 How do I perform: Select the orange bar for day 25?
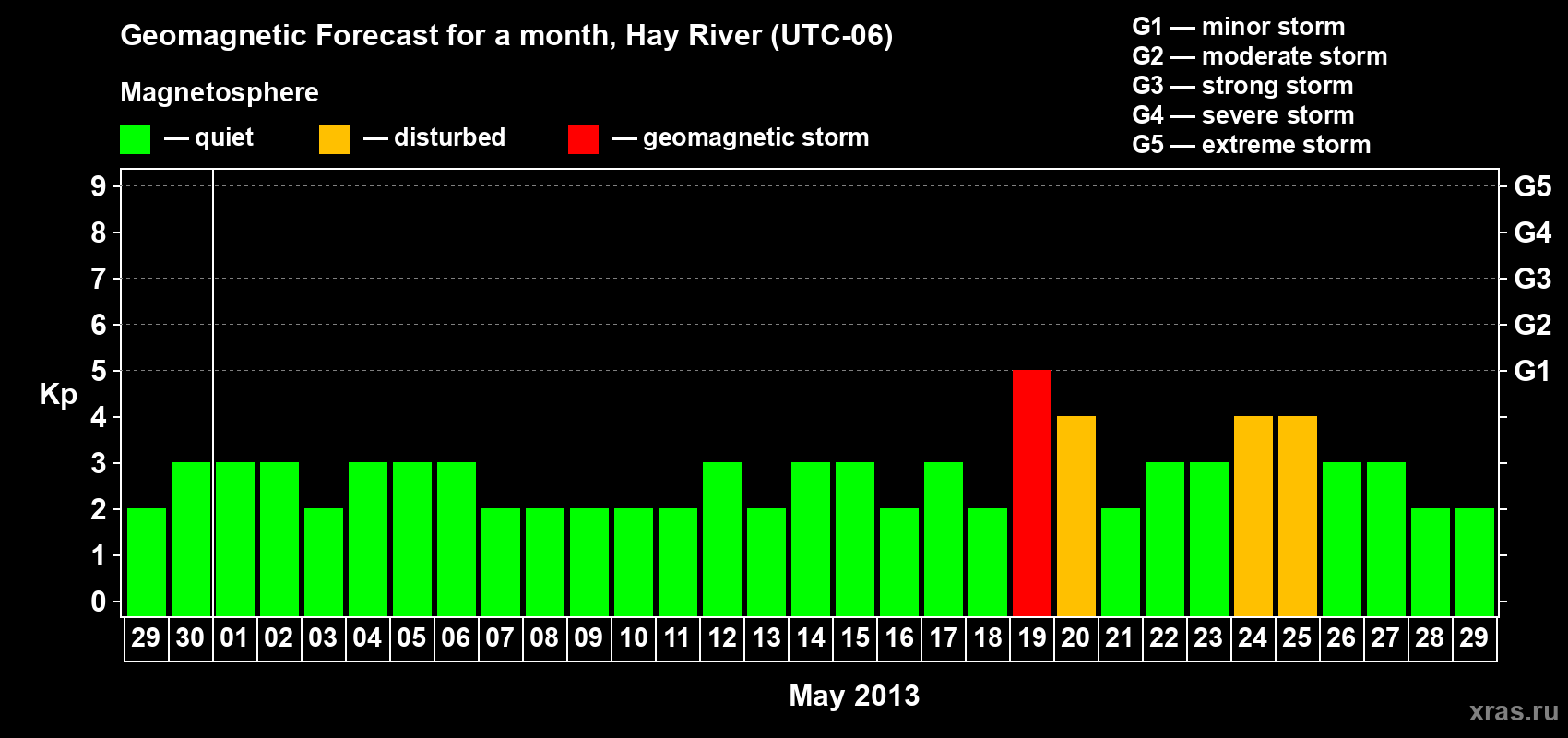1298,516
